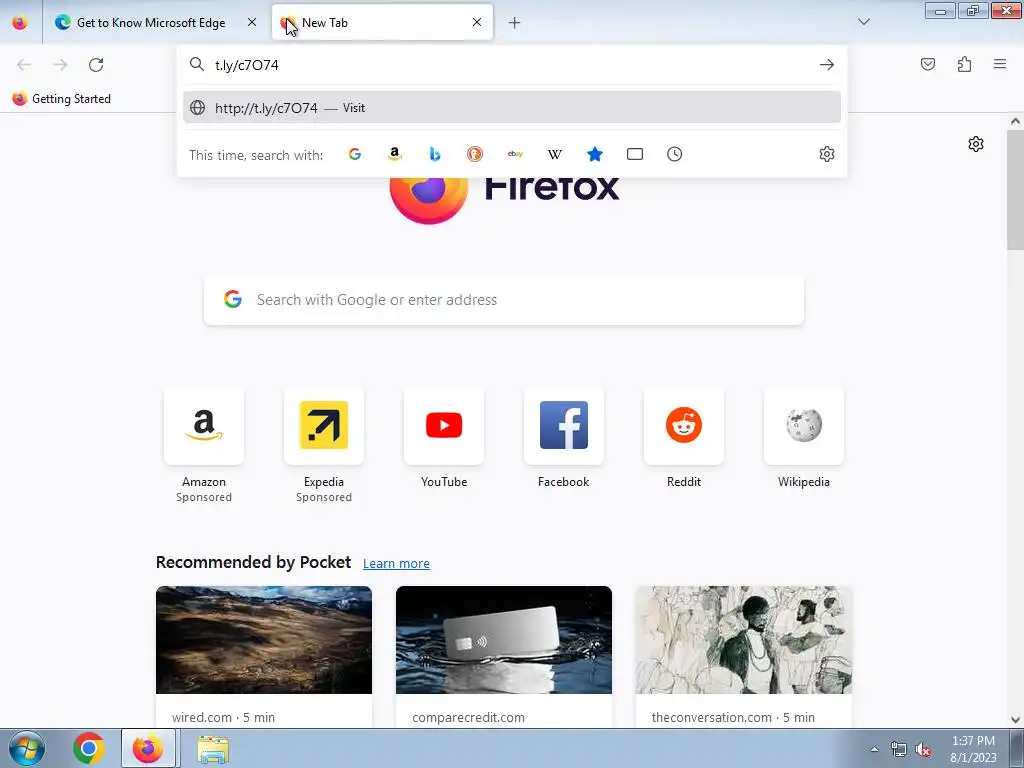This screenshot has height=768, width=1024.
Task: Click the Search with Google page search box
Action: [x=504, y=300]
